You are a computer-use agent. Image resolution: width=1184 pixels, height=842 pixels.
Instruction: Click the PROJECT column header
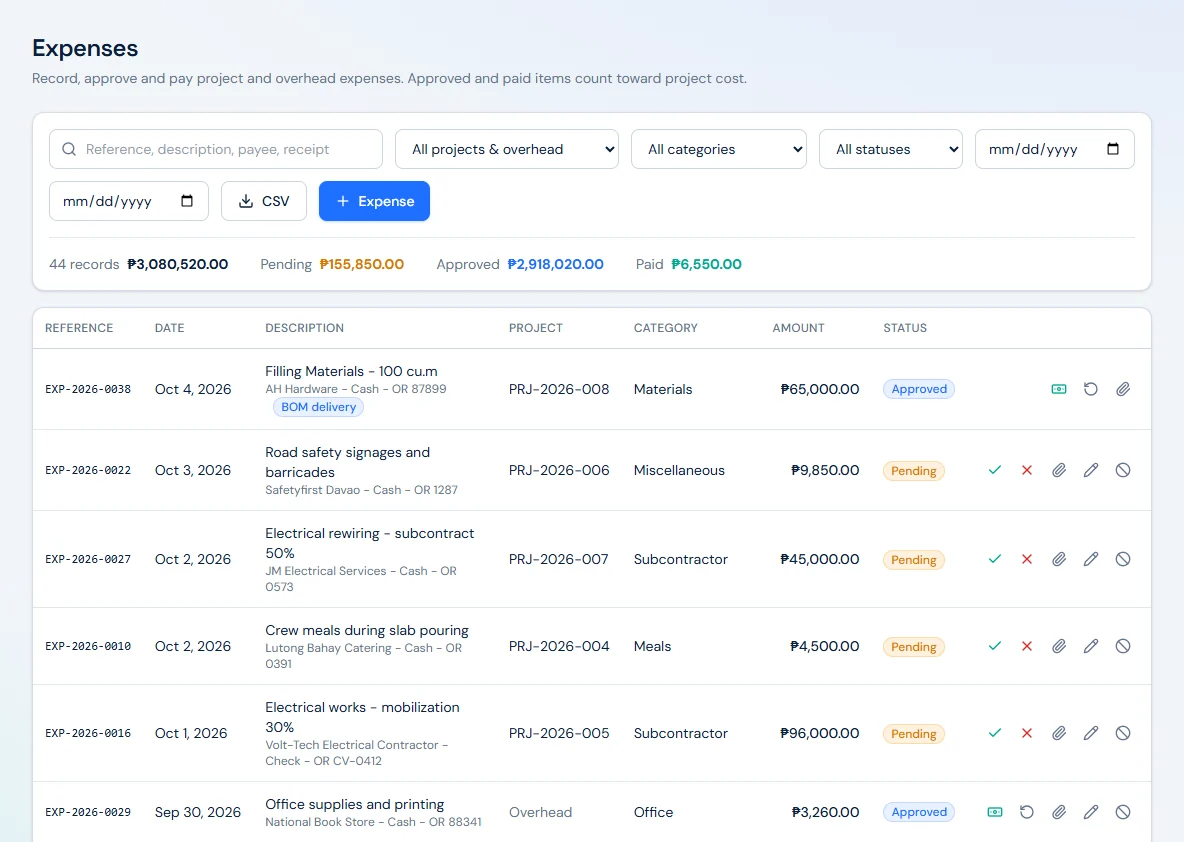coord(535,328)
